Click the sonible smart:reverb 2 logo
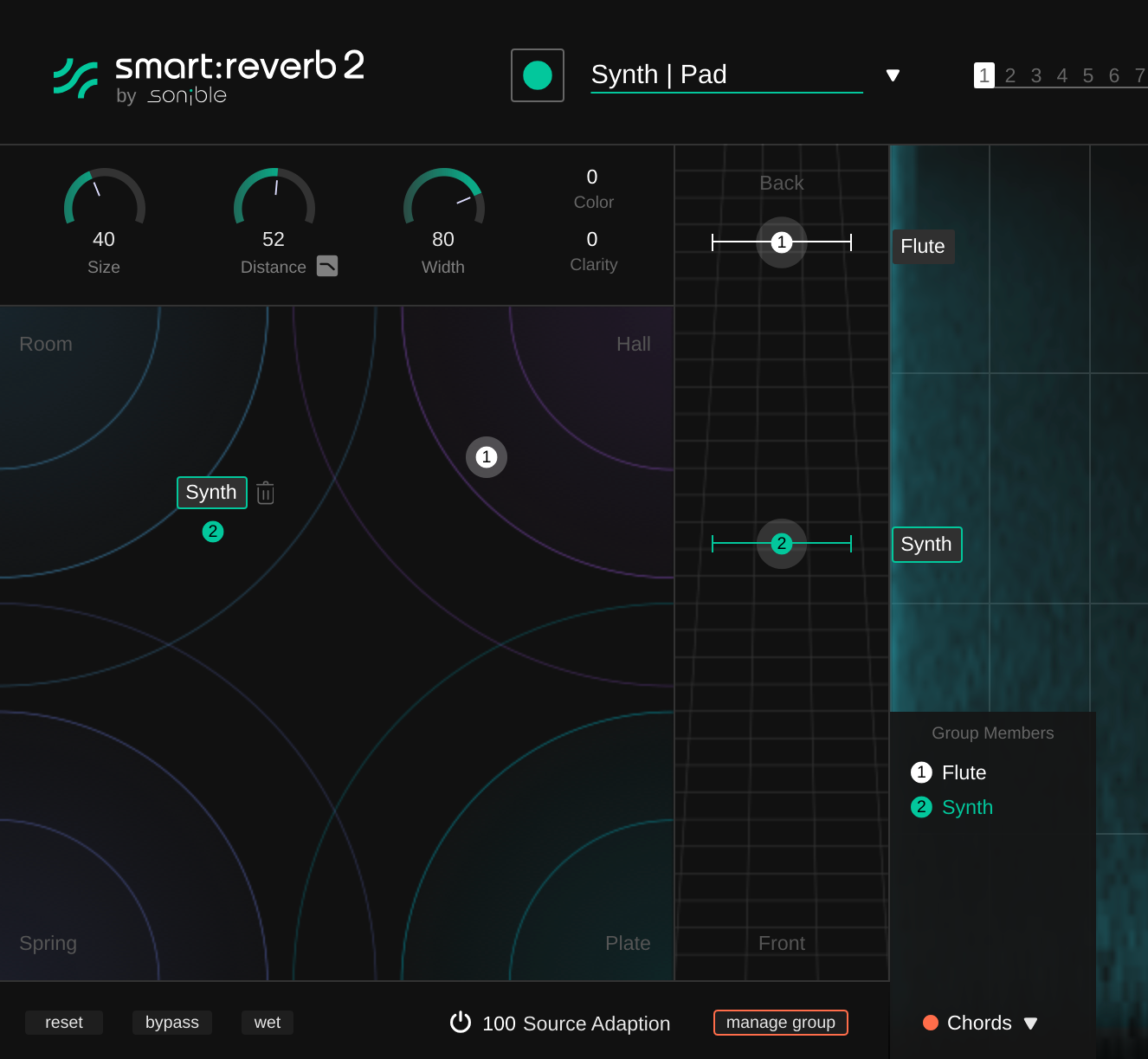Viewport: 1148px width, 1059px height. click(x=209, y=77)
